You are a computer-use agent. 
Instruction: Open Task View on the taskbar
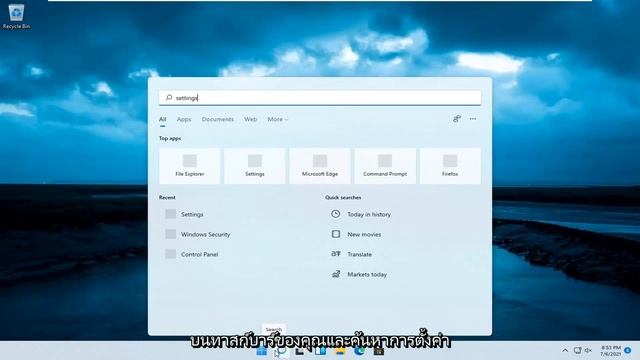point(300,351)
